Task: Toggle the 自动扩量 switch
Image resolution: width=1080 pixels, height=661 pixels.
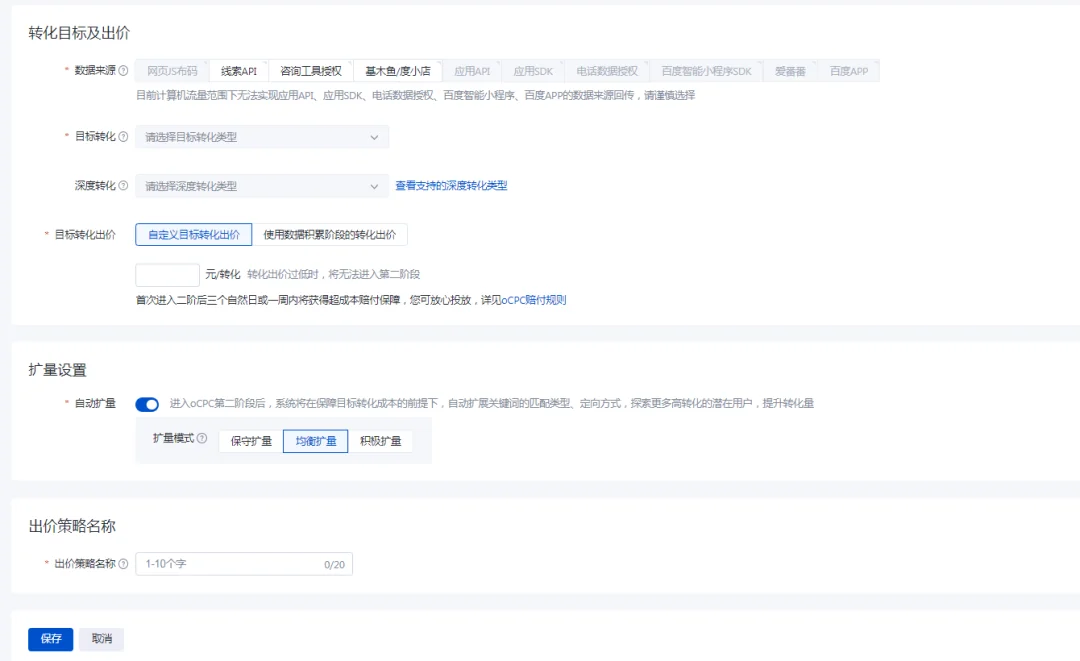Action: (147, 404)
